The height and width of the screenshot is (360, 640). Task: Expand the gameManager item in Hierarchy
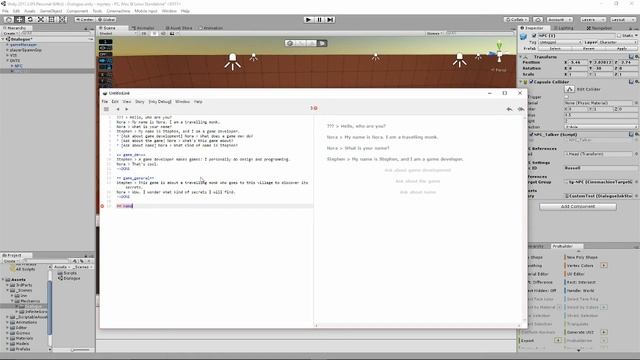7,44
